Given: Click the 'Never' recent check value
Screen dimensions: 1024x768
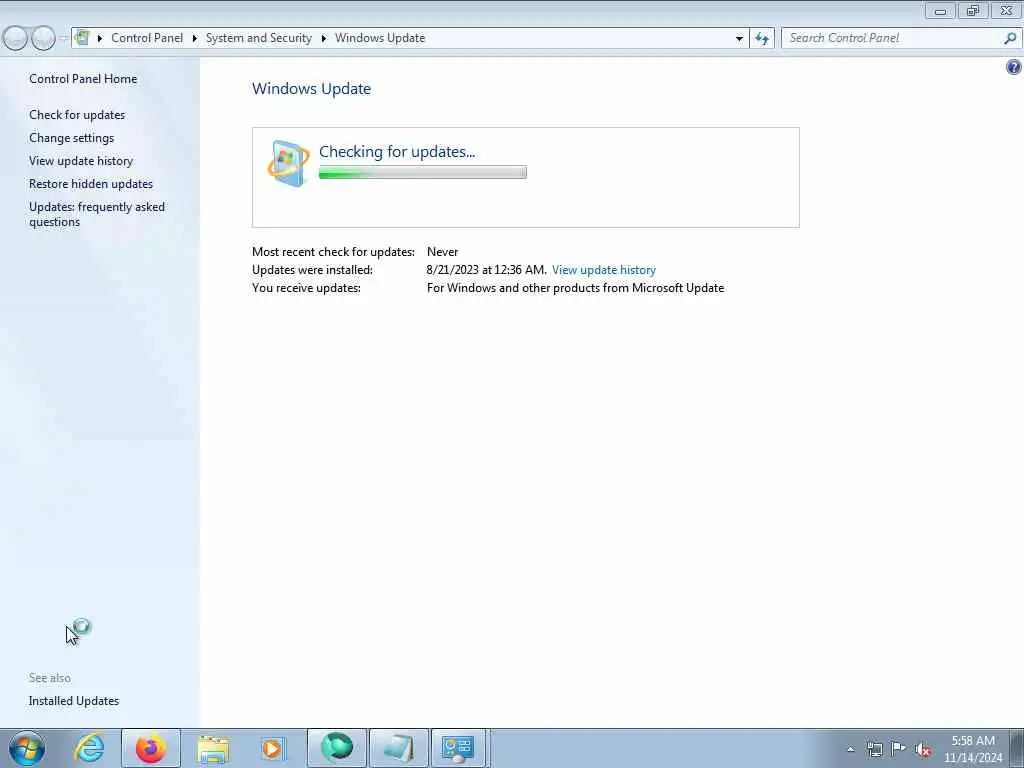Looking at the screenshot, I should (443, 252).
